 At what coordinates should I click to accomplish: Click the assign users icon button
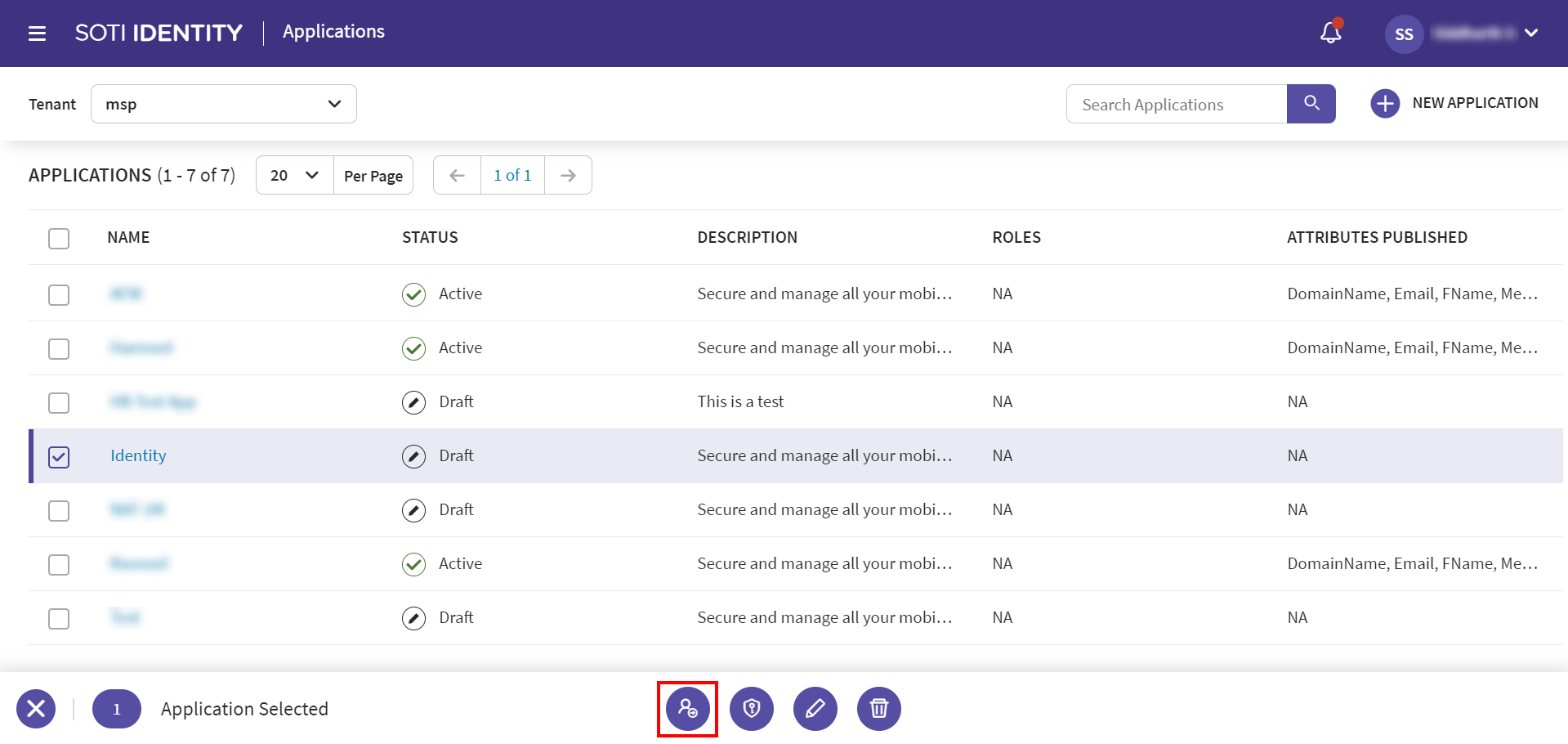687,708
